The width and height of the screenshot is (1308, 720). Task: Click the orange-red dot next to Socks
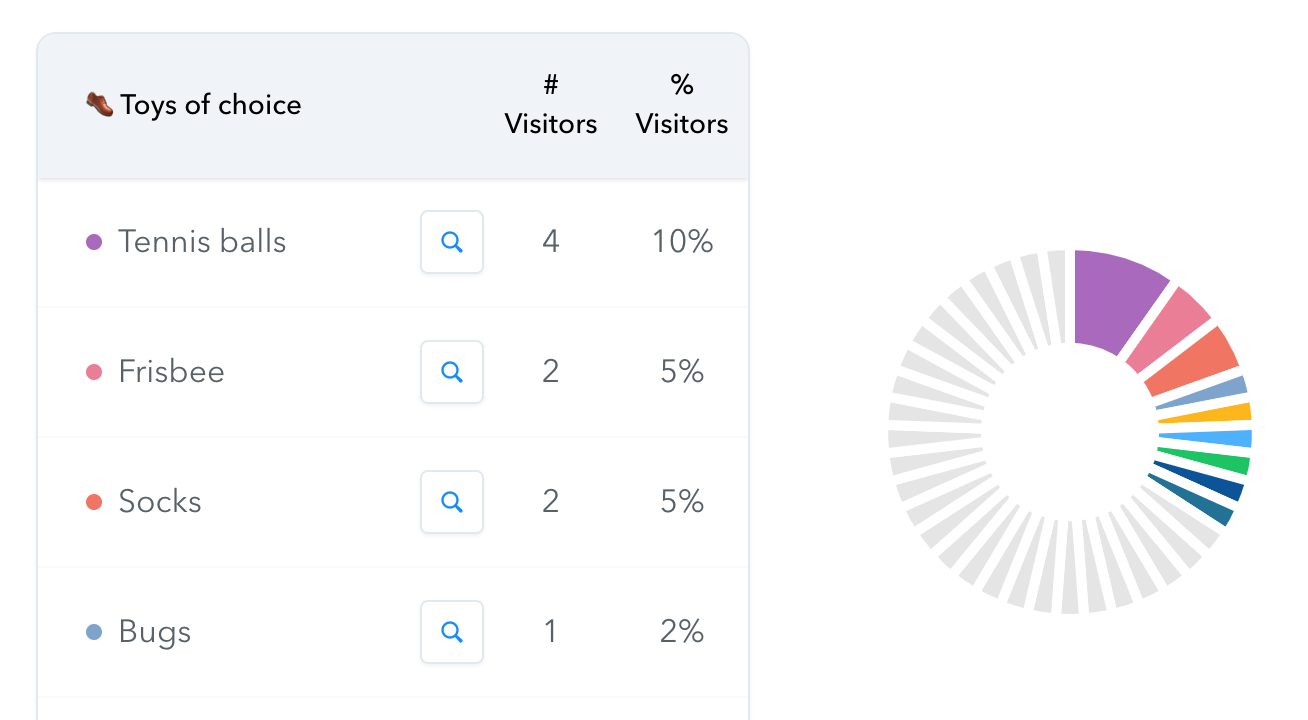click(x=94, y=502)
